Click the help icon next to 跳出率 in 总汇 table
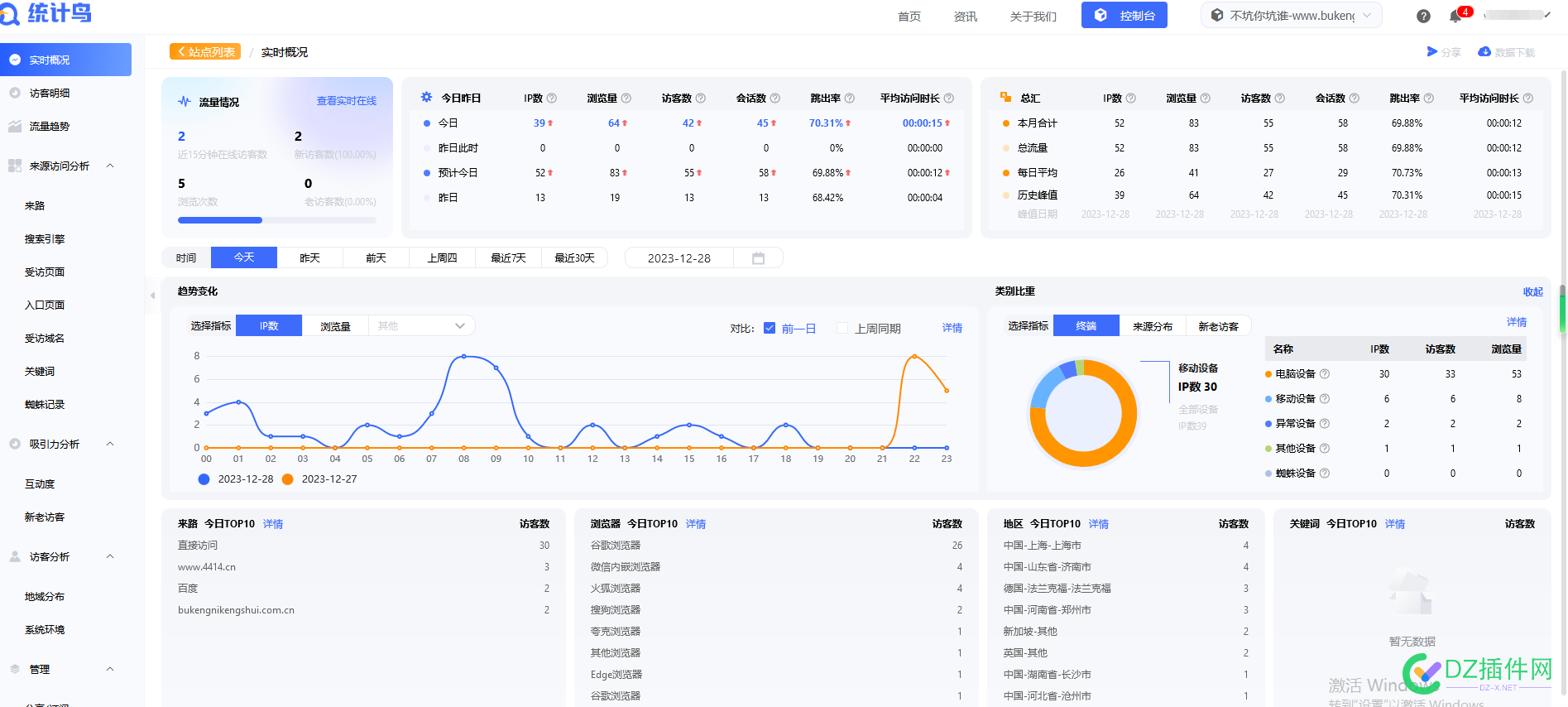 point(1429,98)
